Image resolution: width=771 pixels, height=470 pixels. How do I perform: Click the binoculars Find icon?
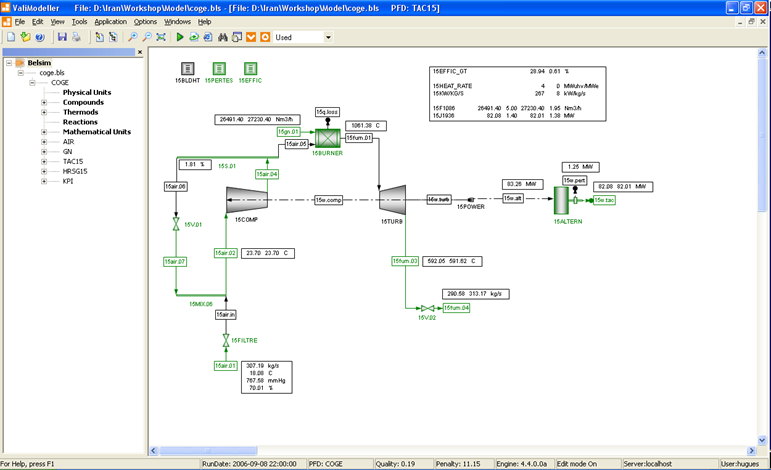click(223, 37)
